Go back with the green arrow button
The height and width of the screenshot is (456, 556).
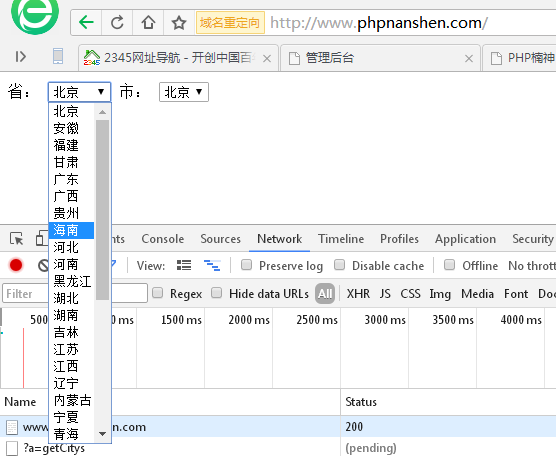pos(86,23)
